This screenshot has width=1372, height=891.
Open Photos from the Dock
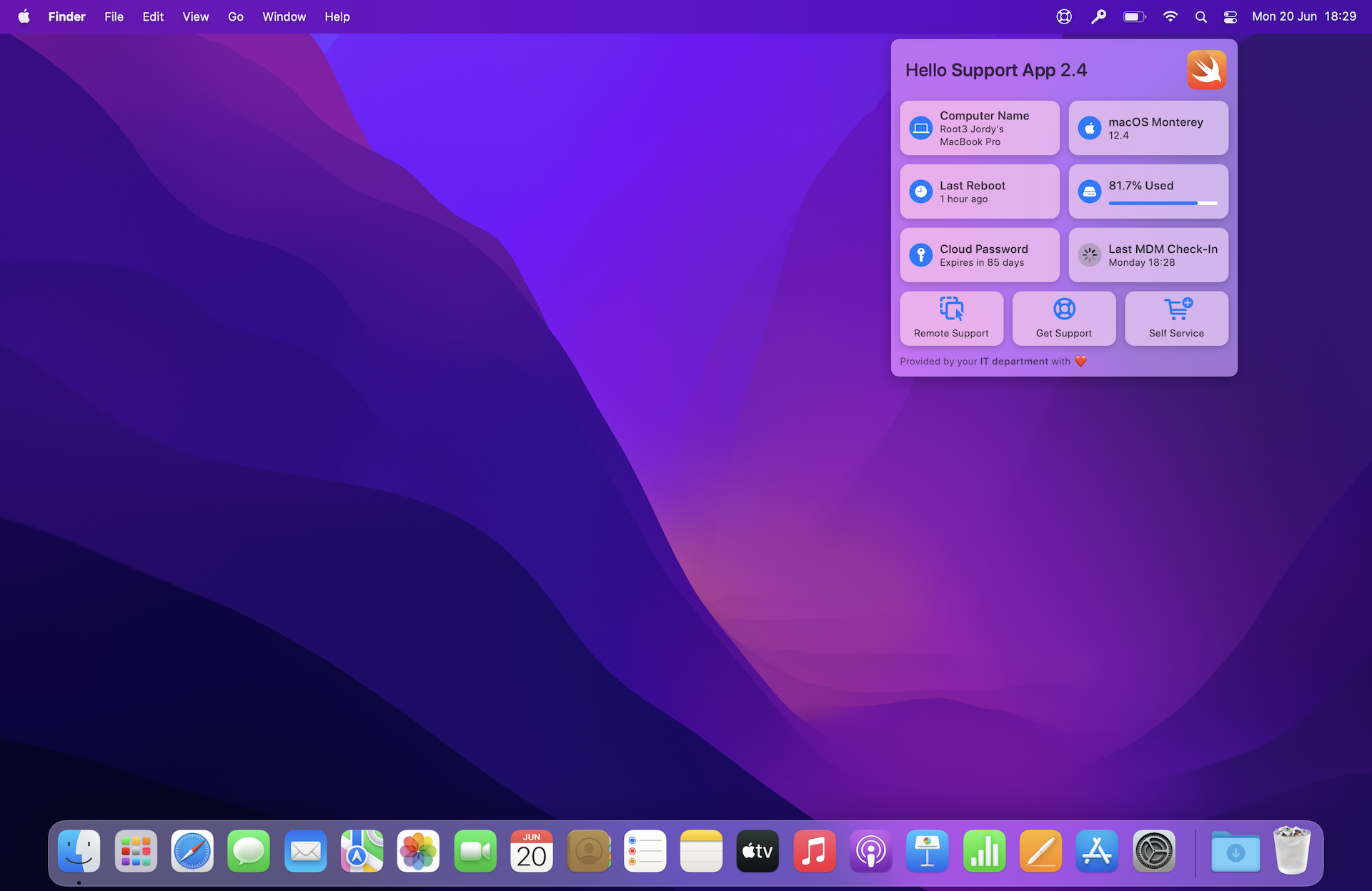(418, 851)
